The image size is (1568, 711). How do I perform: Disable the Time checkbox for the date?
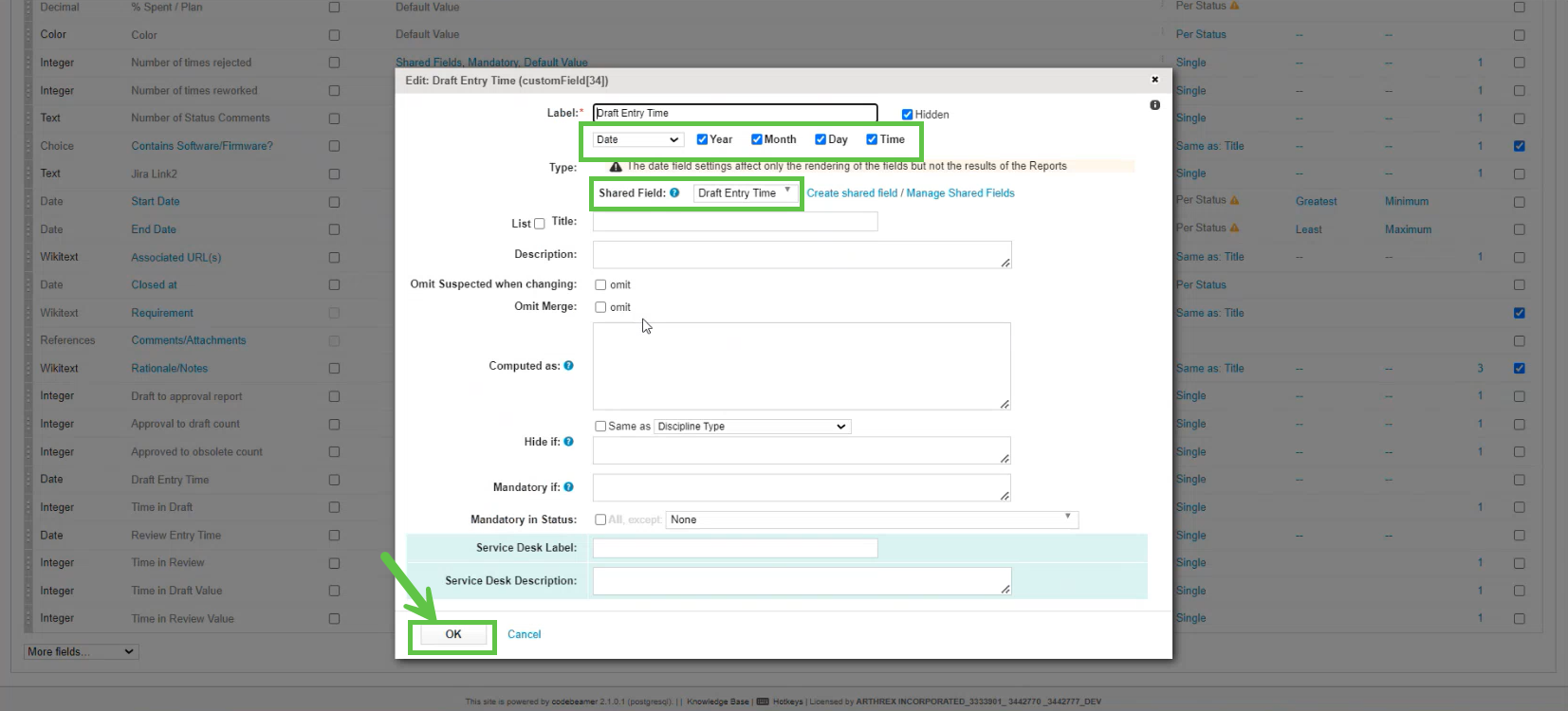[x=872, y=139]
